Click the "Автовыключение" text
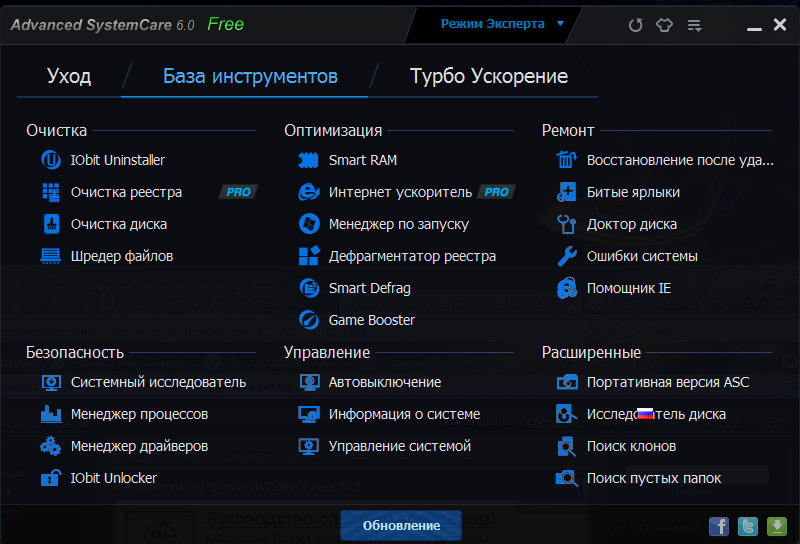The height and width of the screenshot is (544, 800). pos(385,382)
